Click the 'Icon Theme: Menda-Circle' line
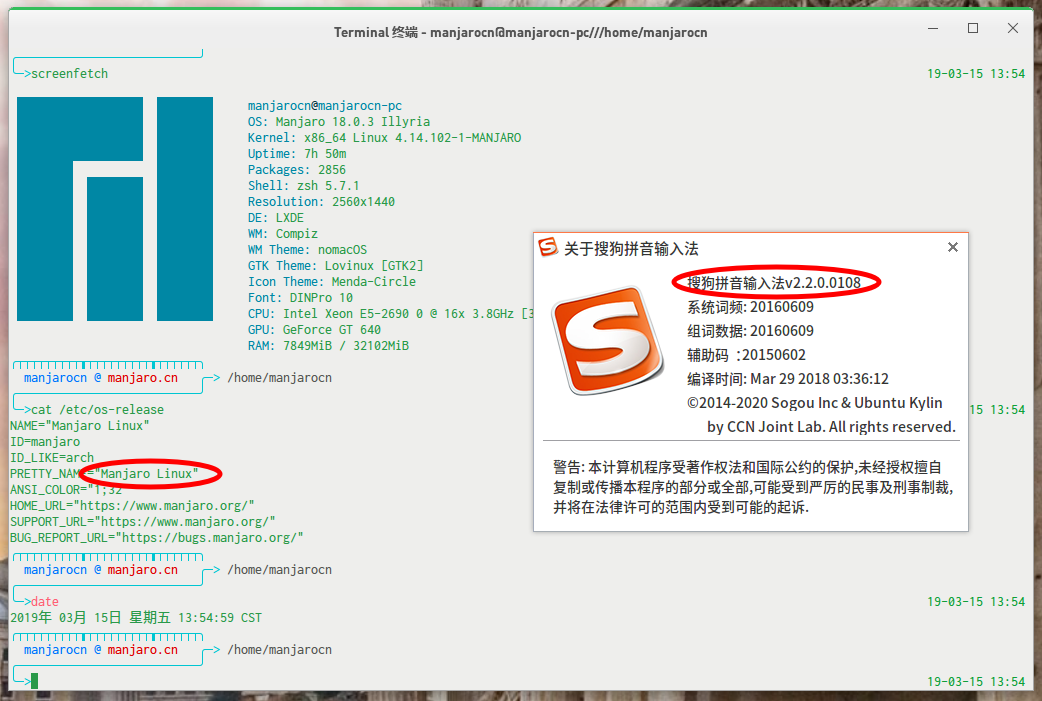 (332, 281)
